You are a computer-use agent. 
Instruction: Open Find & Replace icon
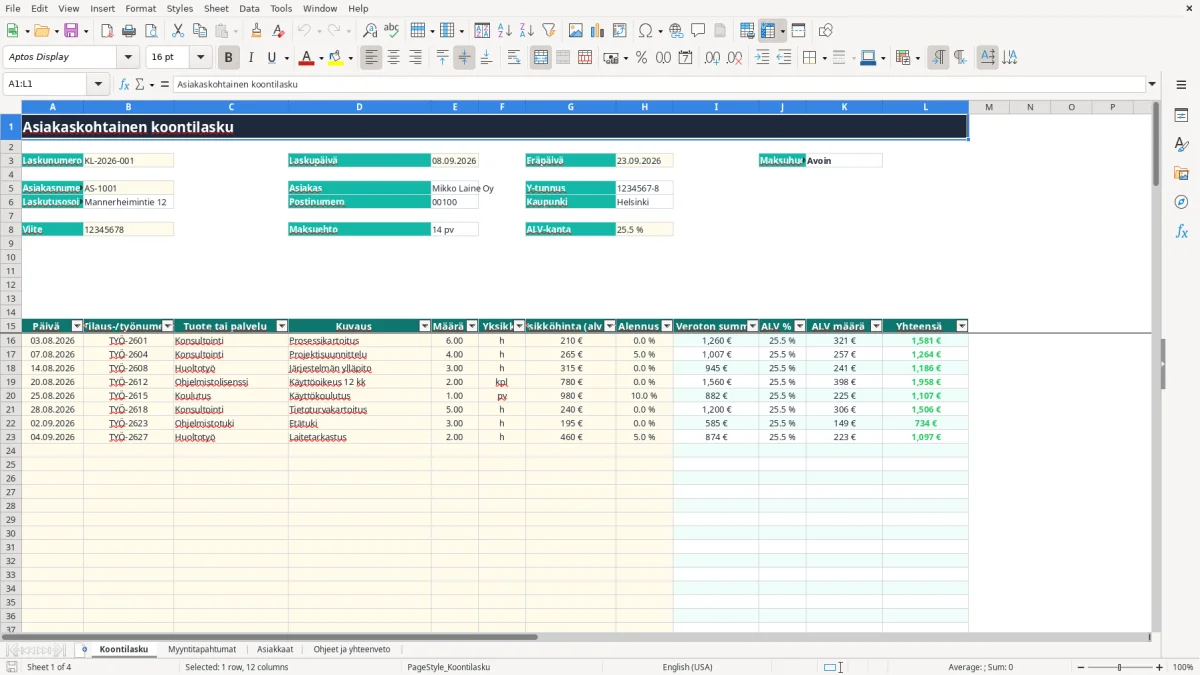point(370,31)
